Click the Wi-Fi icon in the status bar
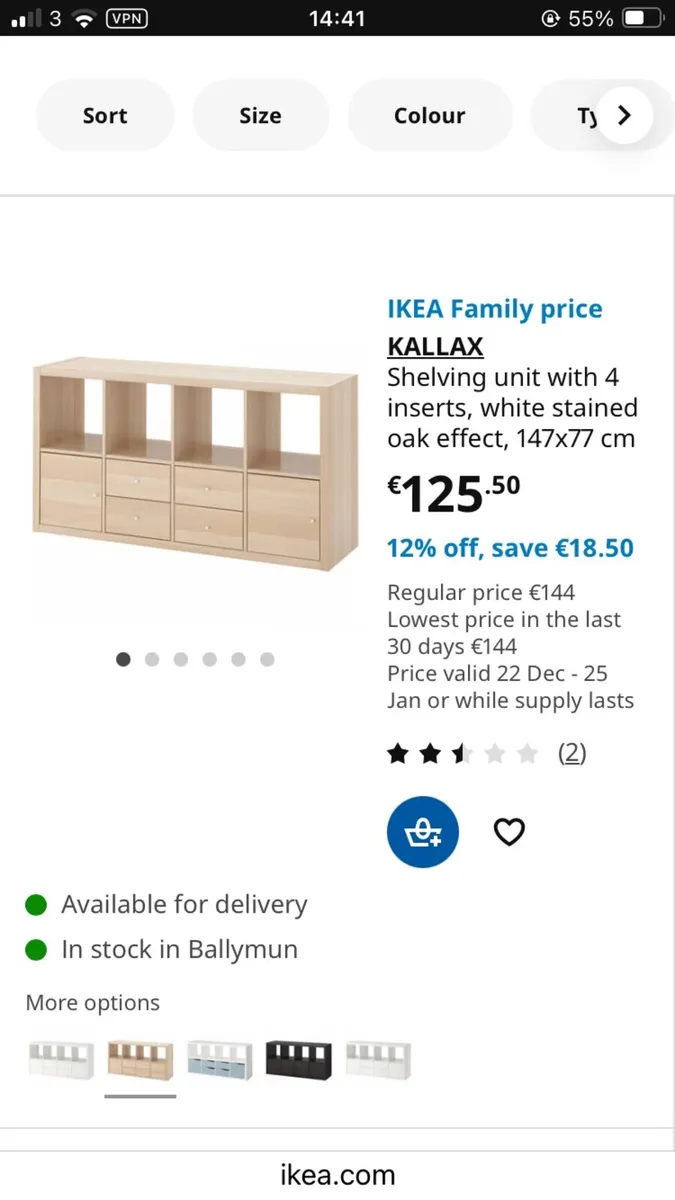The image size is (675, 1200). (x=84, y=16)
